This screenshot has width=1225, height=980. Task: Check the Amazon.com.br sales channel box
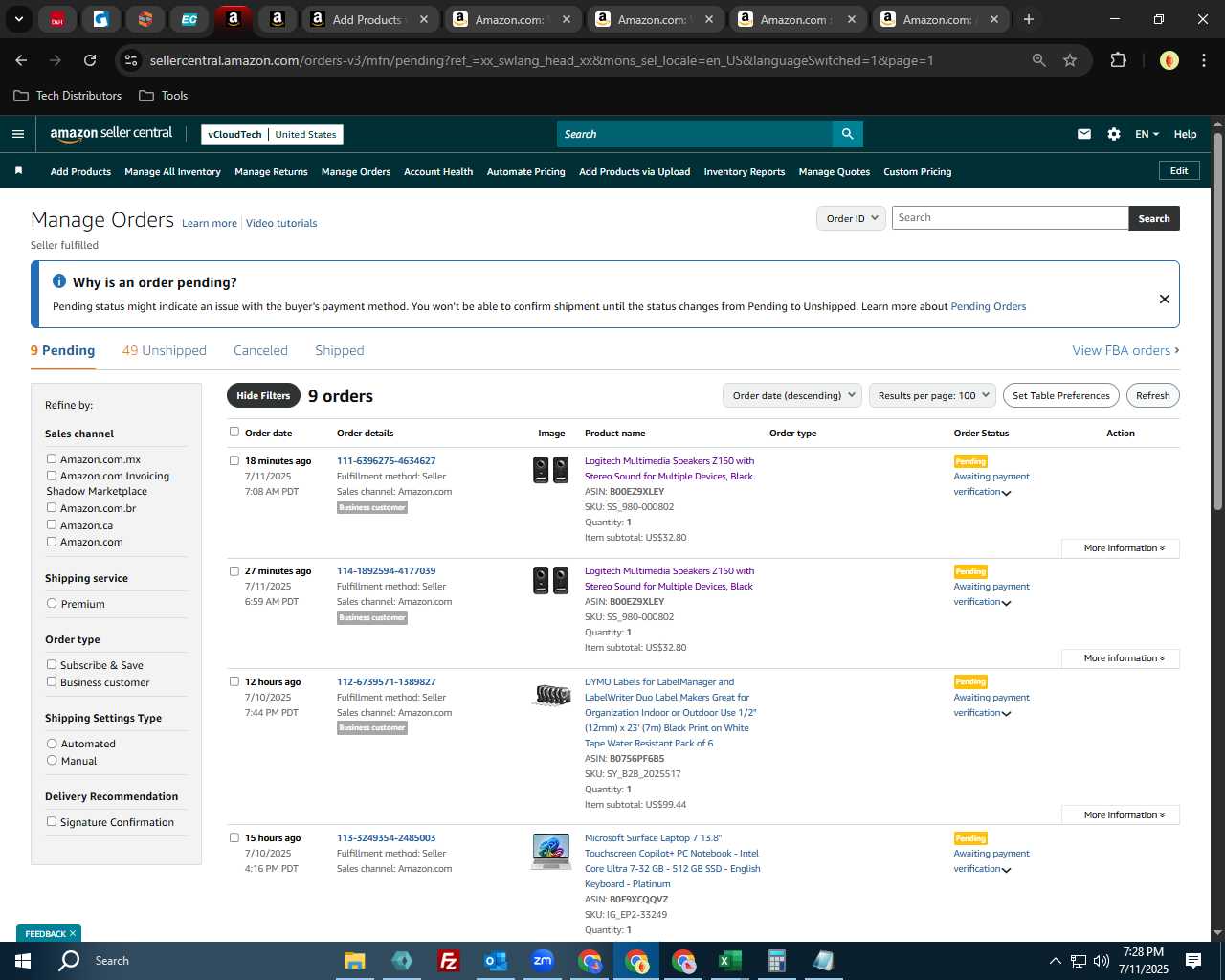[x=52, y=507]
